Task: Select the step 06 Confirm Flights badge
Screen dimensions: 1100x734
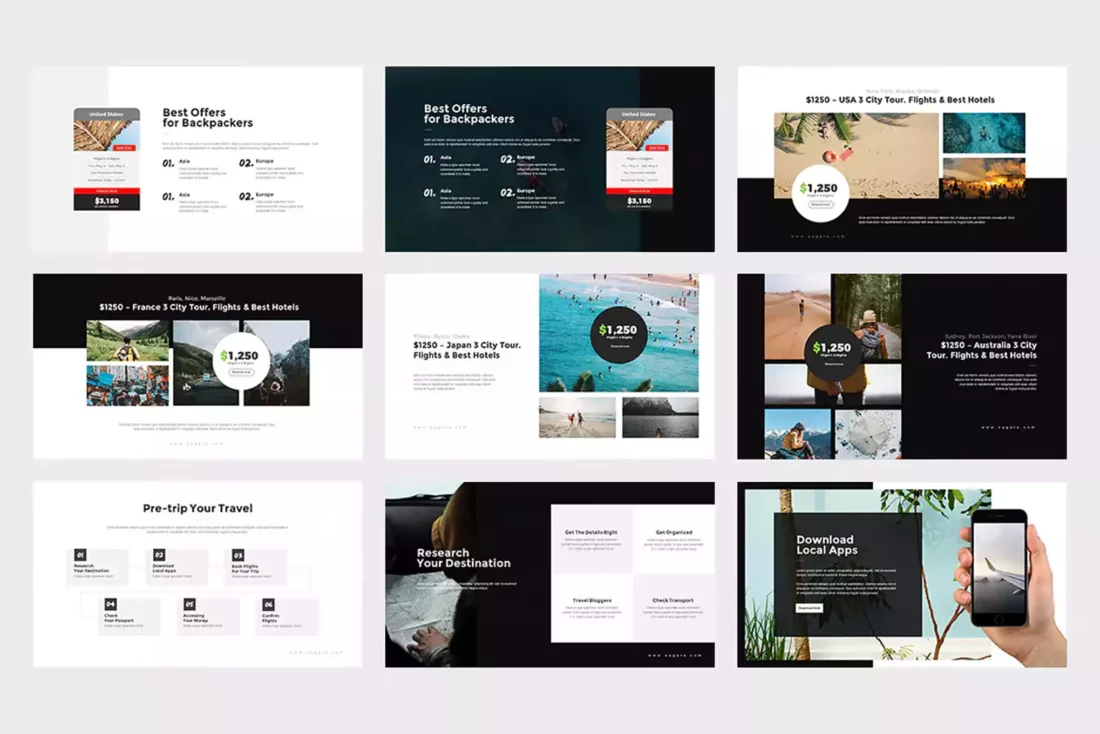Action: click(x=268, y=604)
